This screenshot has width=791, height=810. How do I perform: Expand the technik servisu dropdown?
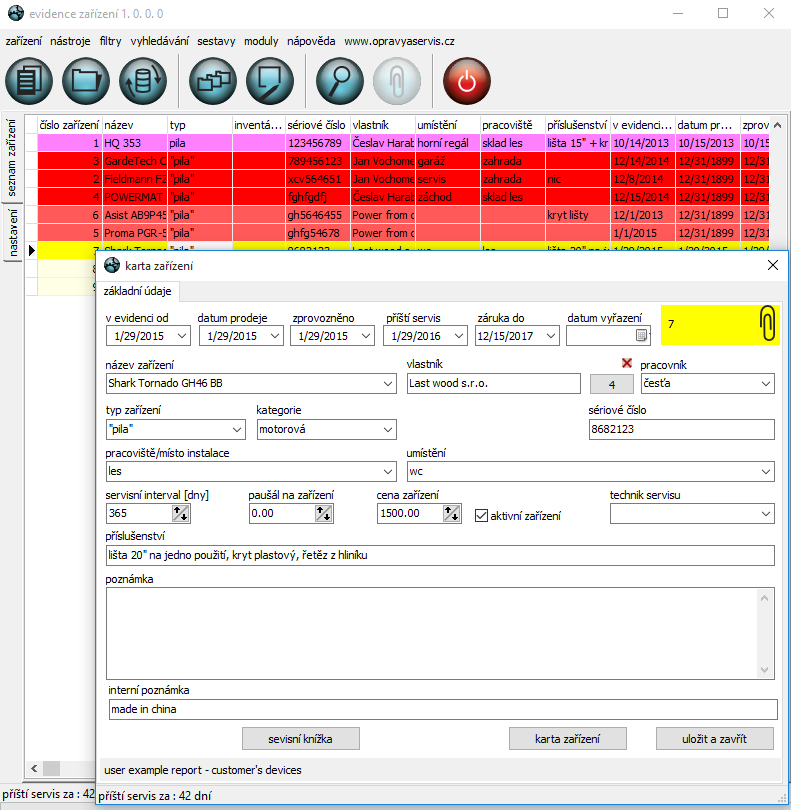(x=766, y=514)
